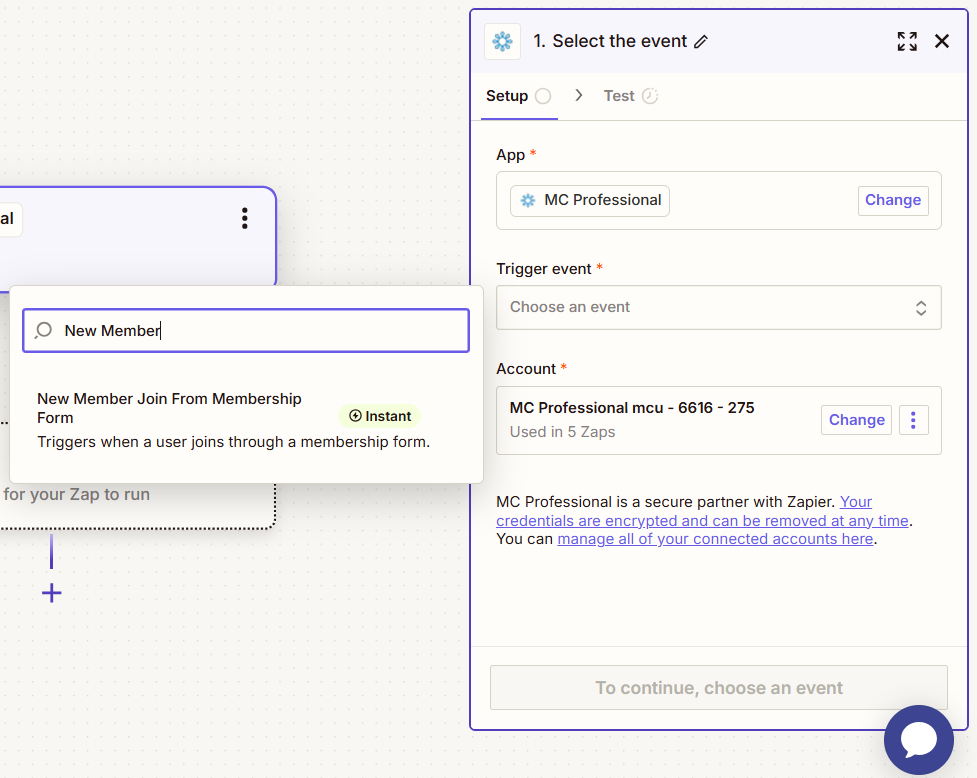Open the credentials are encrypted link
Screen dimensions: 977x778
click(702, 511)
